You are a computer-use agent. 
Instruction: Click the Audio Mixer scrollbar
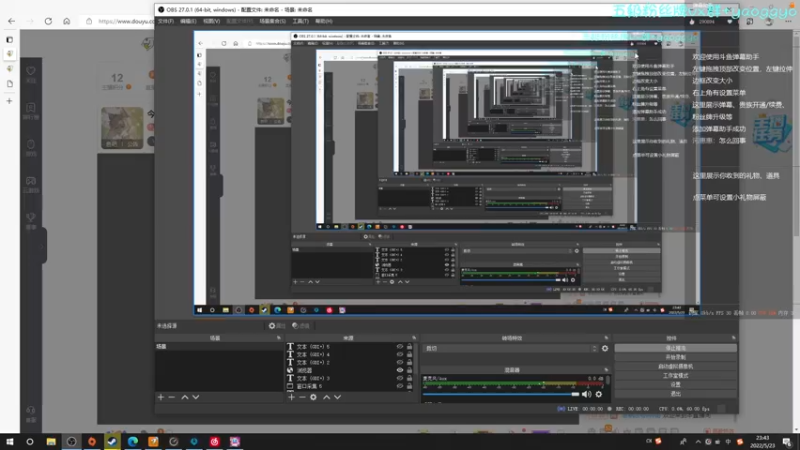pyautogui.click(x=608, y=382)
